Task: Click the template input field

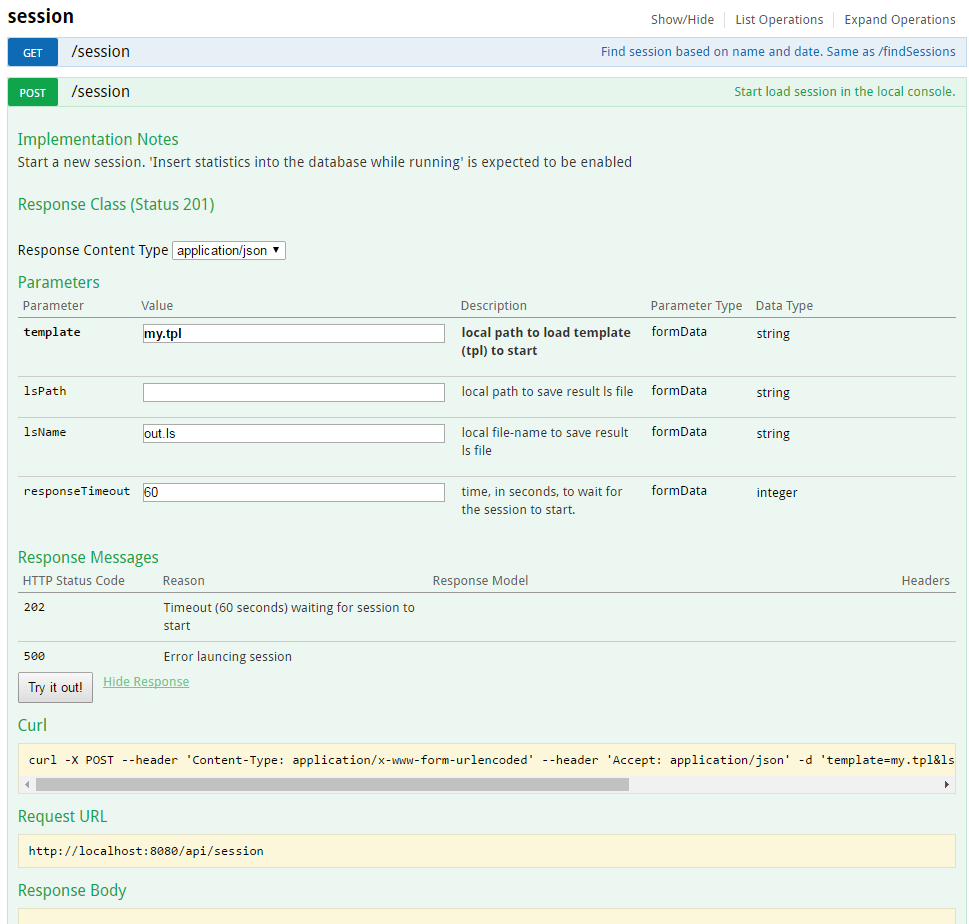Action: pos(293,334)
